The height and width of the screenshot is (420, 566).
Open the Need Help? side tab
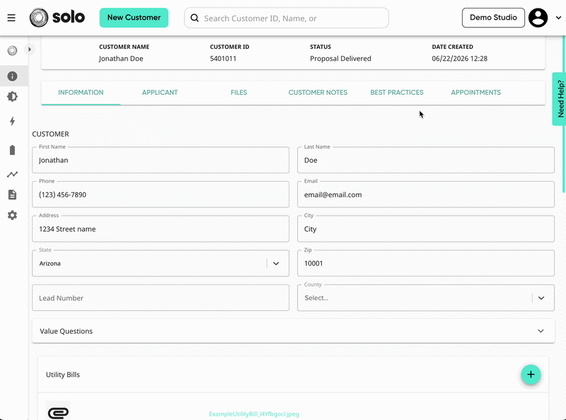point(559,99)
